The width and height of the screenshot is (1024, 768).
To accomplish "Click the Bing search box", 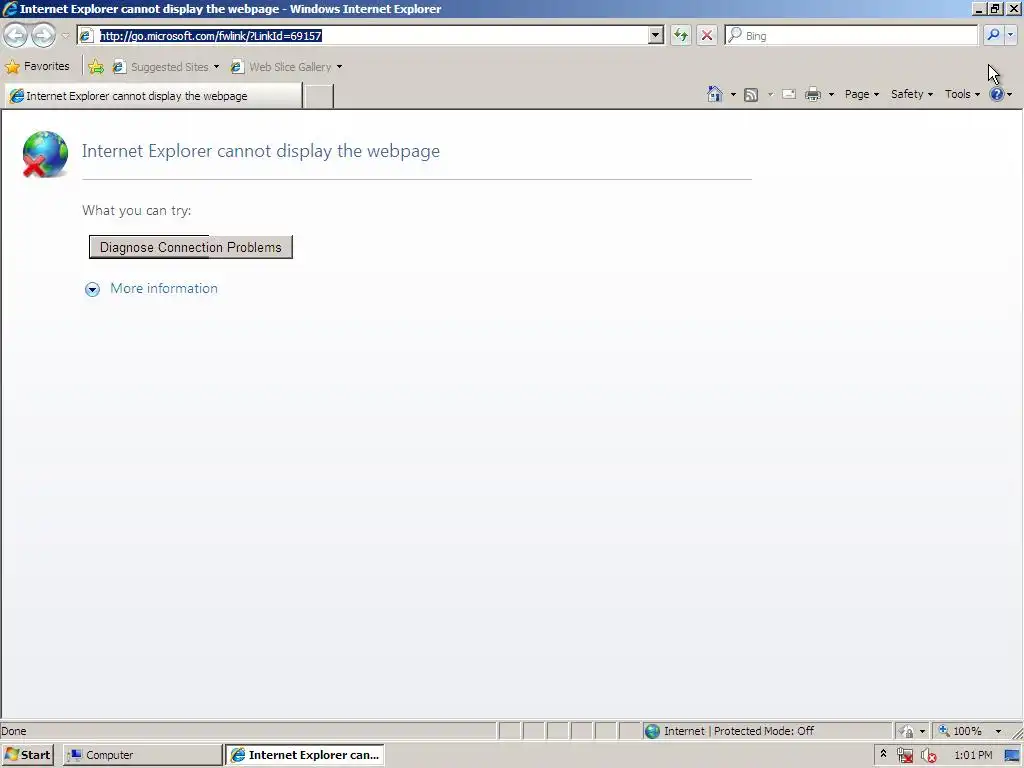I will tap(851, 35).
